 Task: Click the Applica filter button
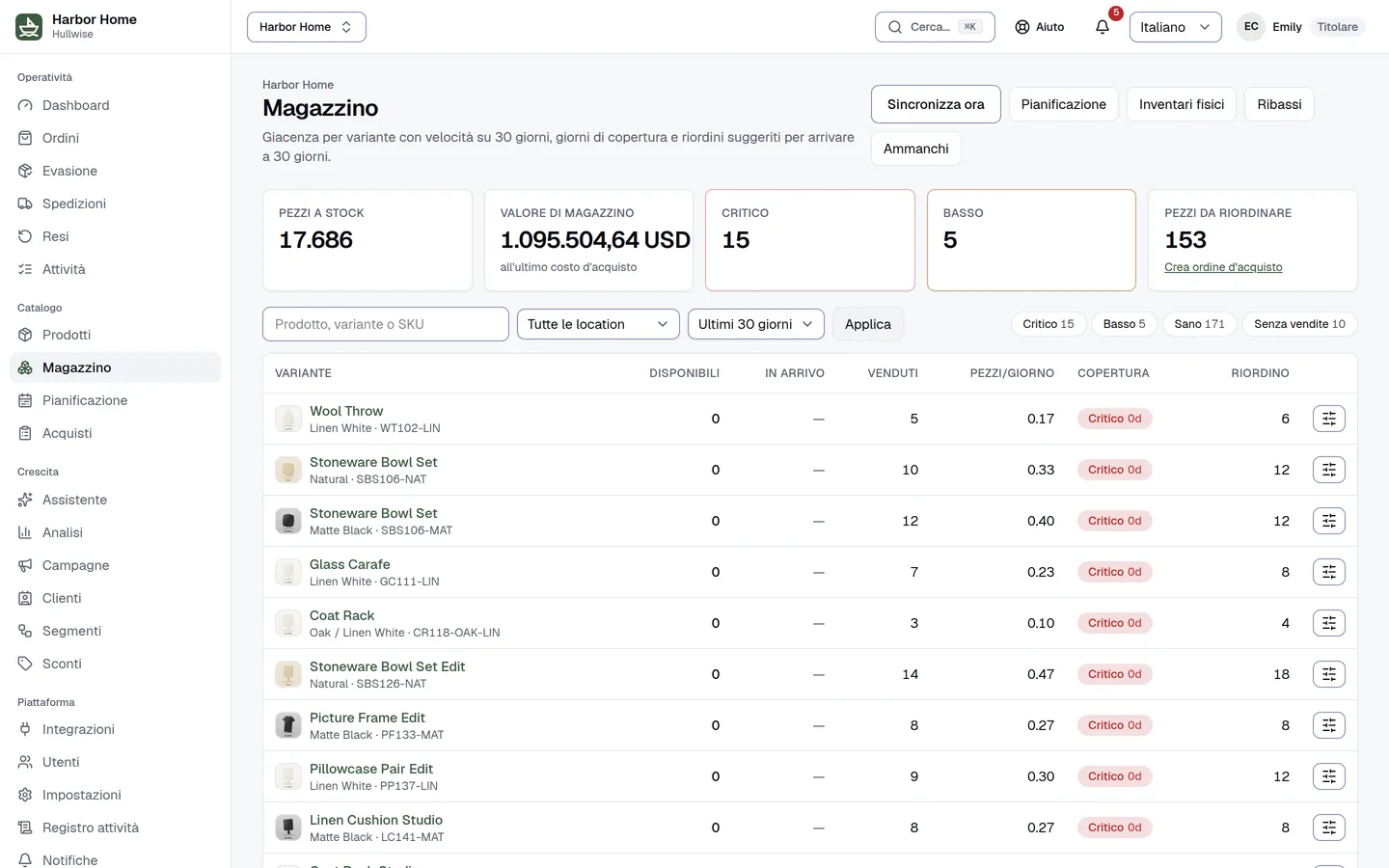click(x=868, y=324)
